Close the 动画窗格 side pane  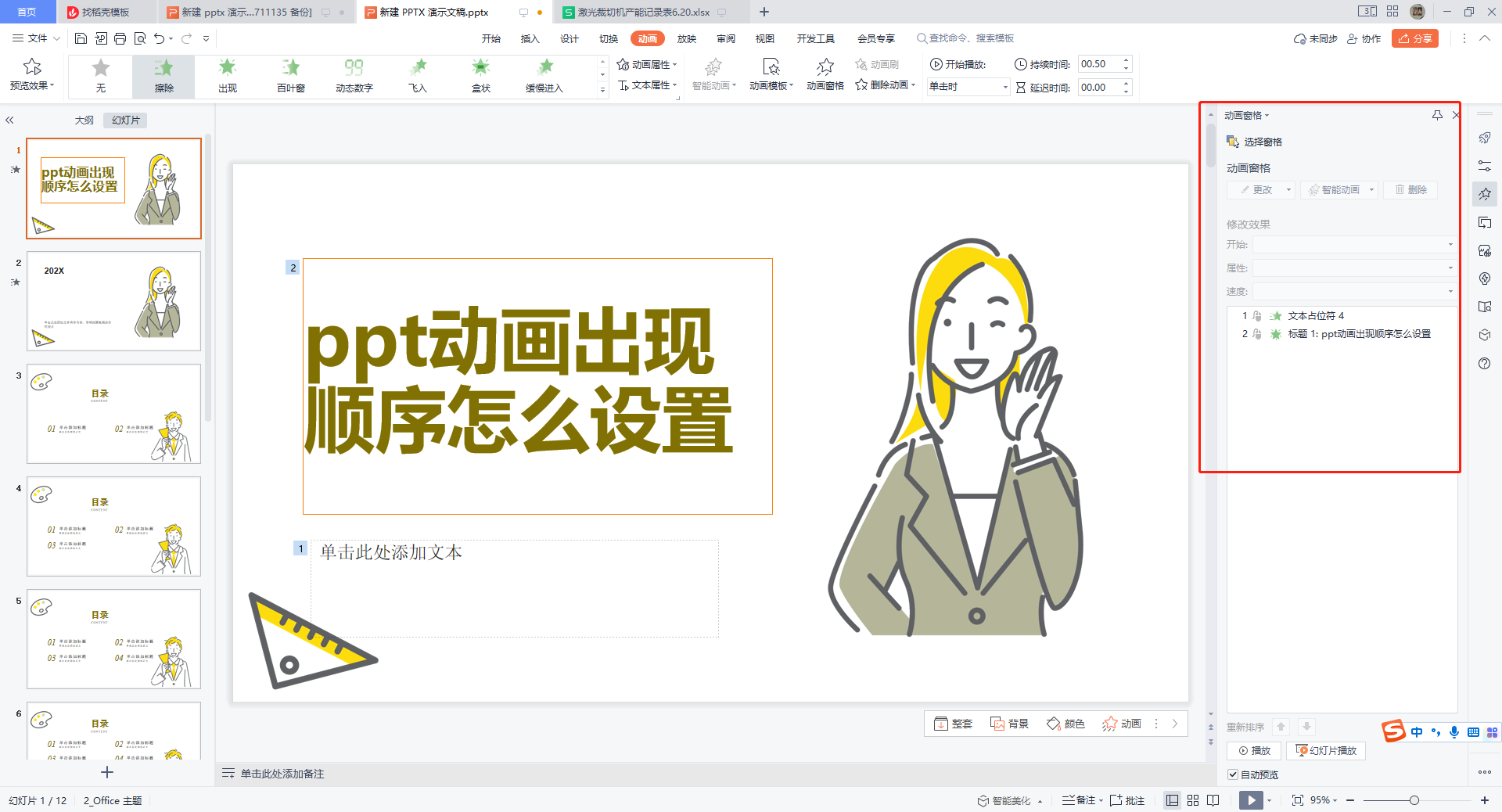(x=1455, y=115)
